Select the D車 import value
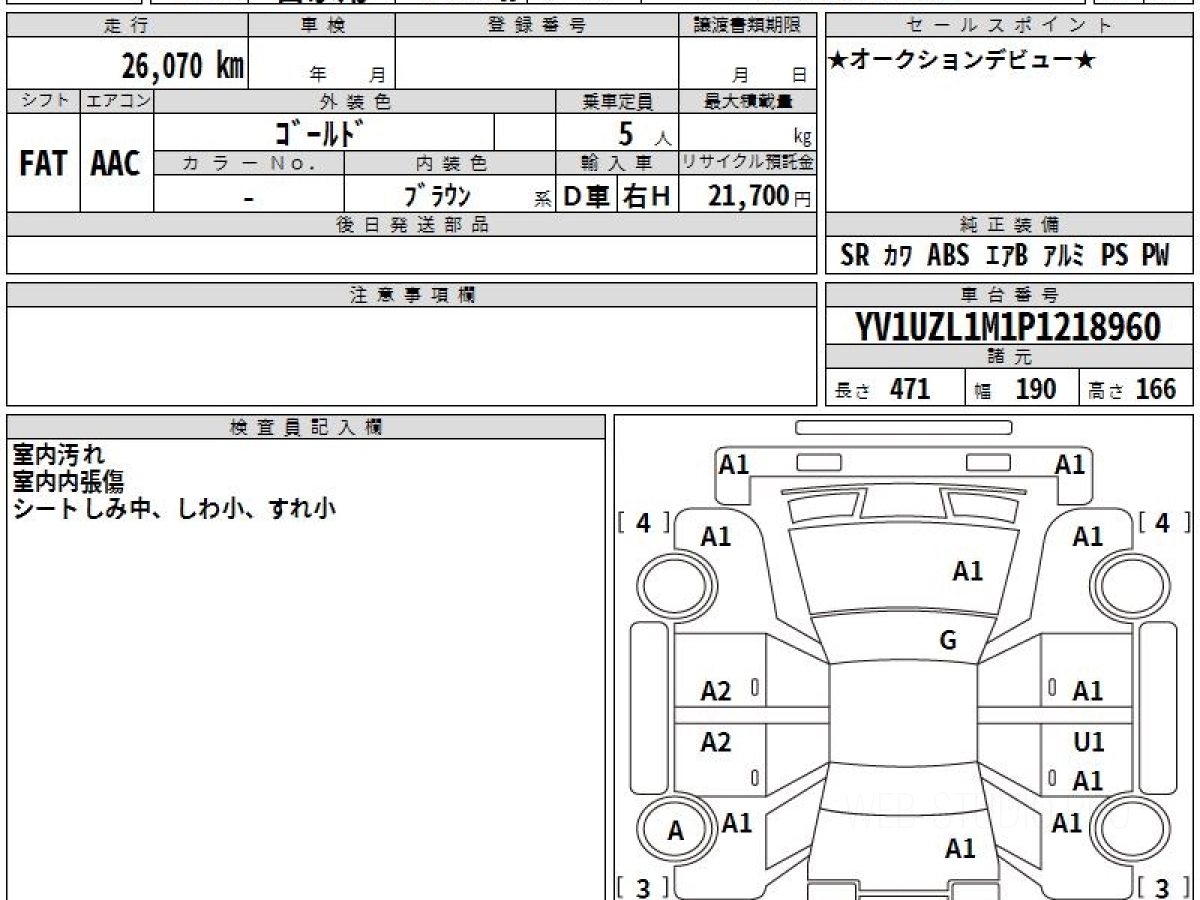 [x=586, y=196]
